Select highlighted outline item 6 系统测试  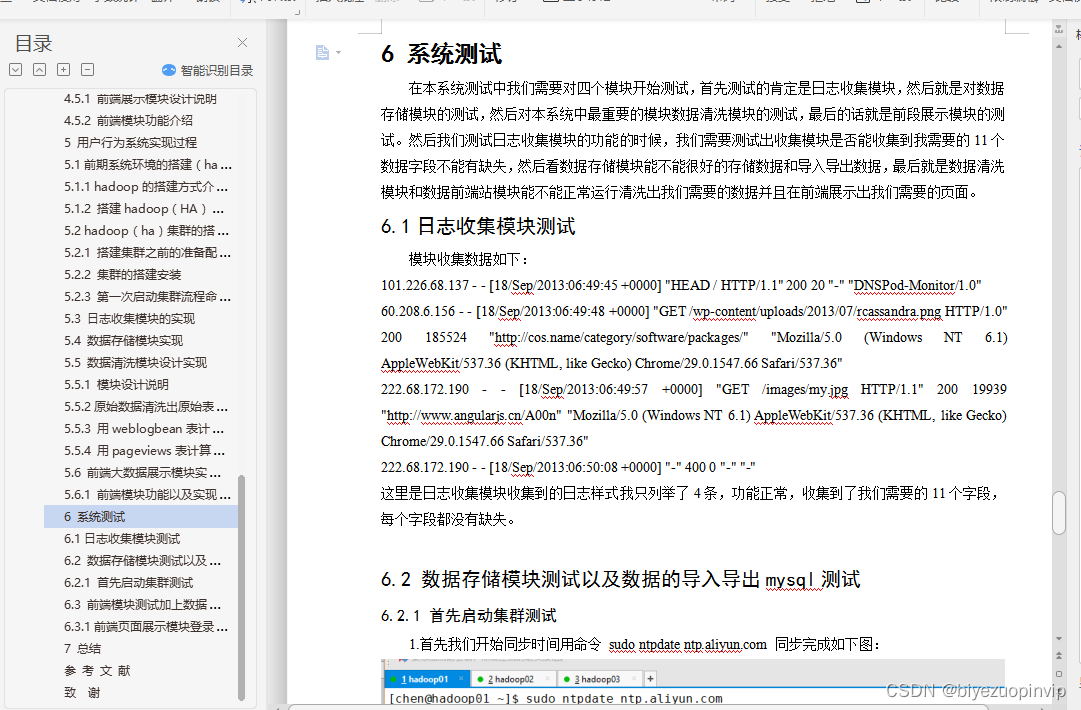click(140, 517)
